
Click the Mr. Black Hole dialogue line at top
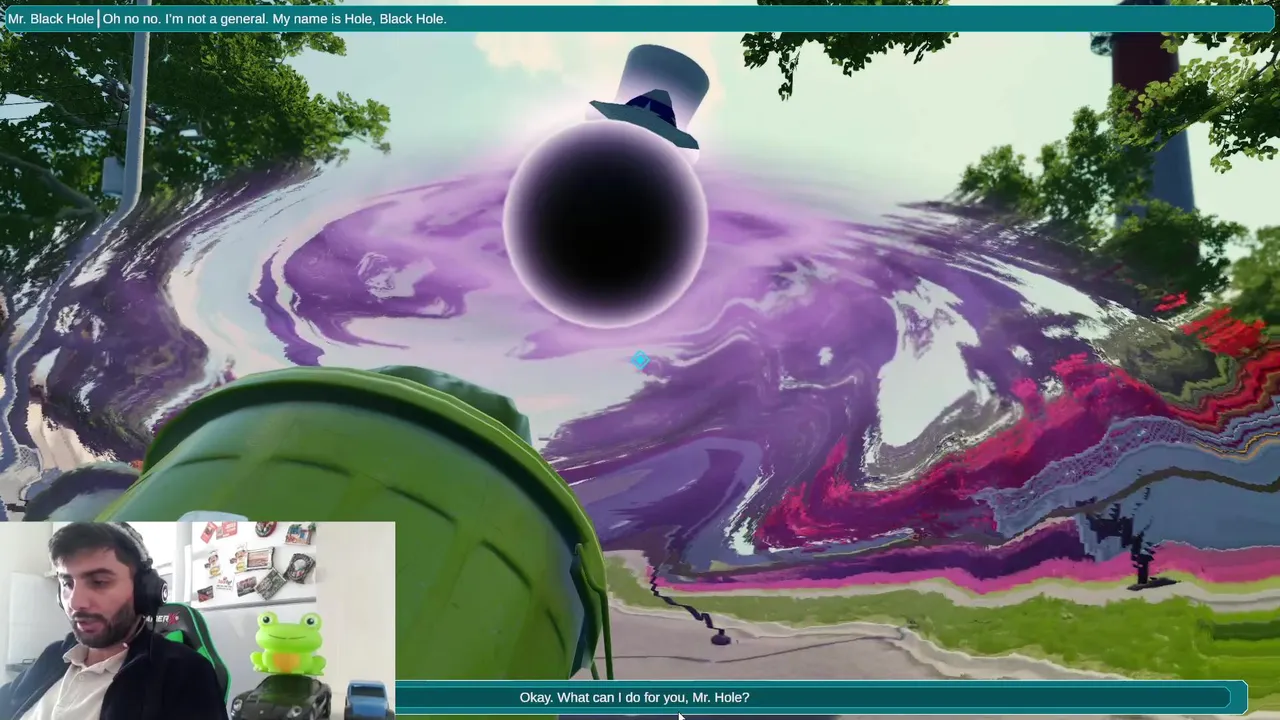click(x=640, y=18)
